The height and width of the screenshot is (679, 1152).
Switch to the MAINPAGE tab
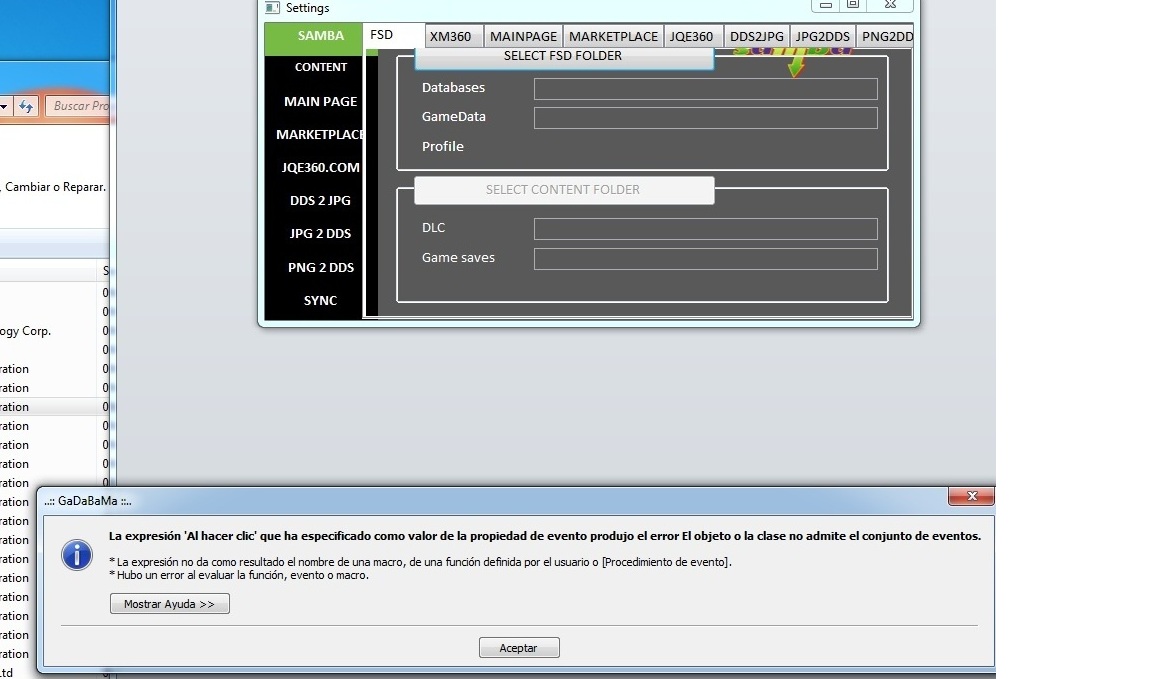(x=523, y=37)
